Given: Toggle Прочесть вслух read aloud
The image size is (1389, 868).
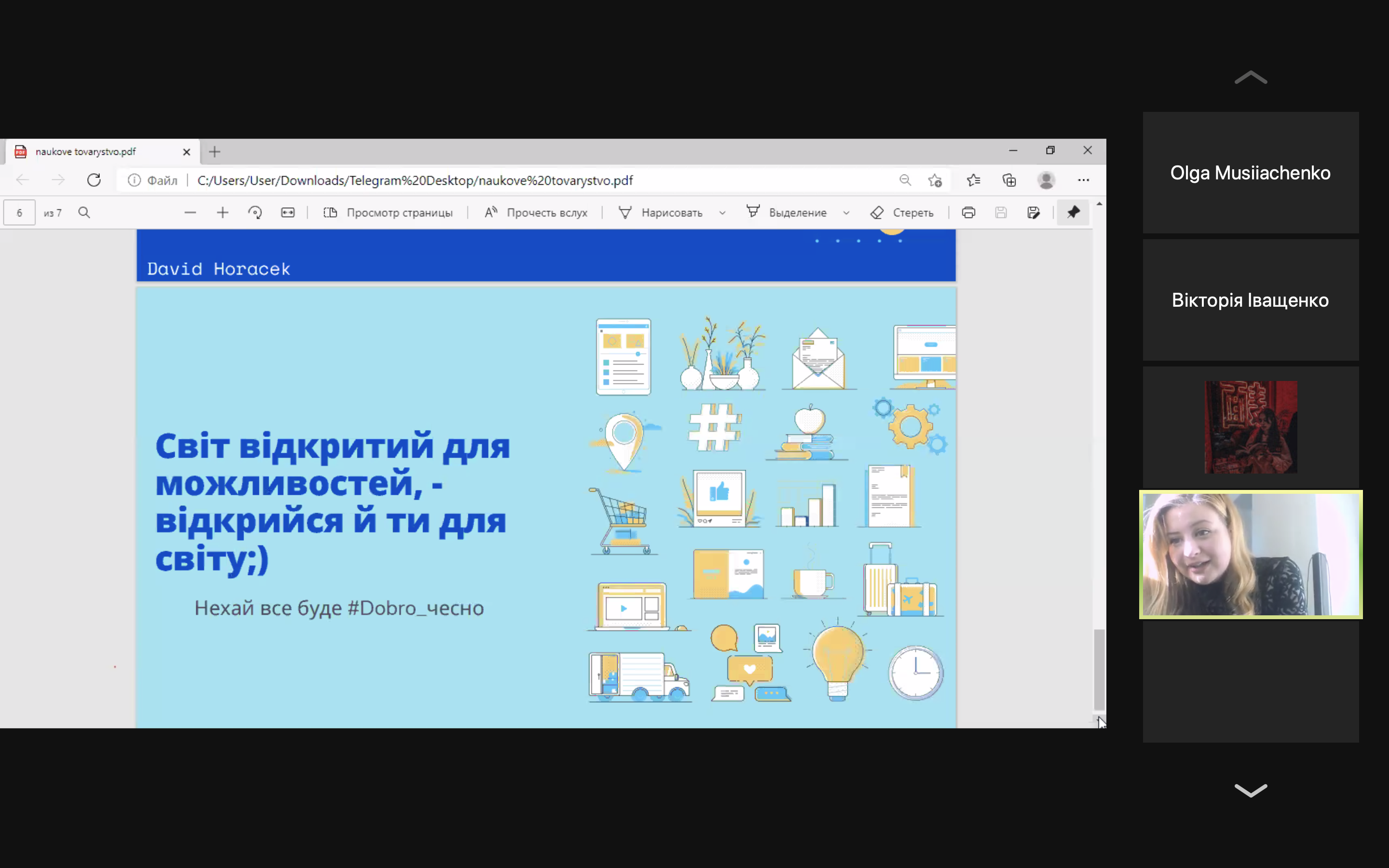Looking at the screenshot, I should click(x=536, y=213).
